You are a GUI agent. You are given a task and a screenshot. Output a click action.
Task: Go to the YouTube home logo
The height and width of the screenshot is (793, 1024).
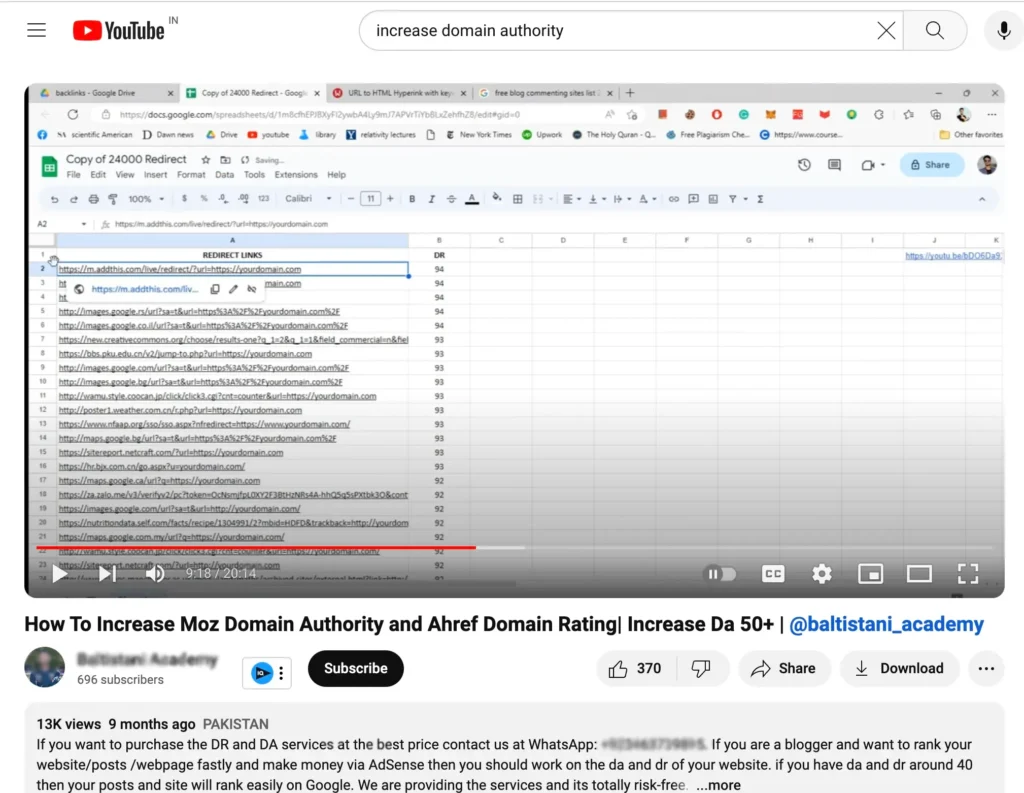pos(118,30)
